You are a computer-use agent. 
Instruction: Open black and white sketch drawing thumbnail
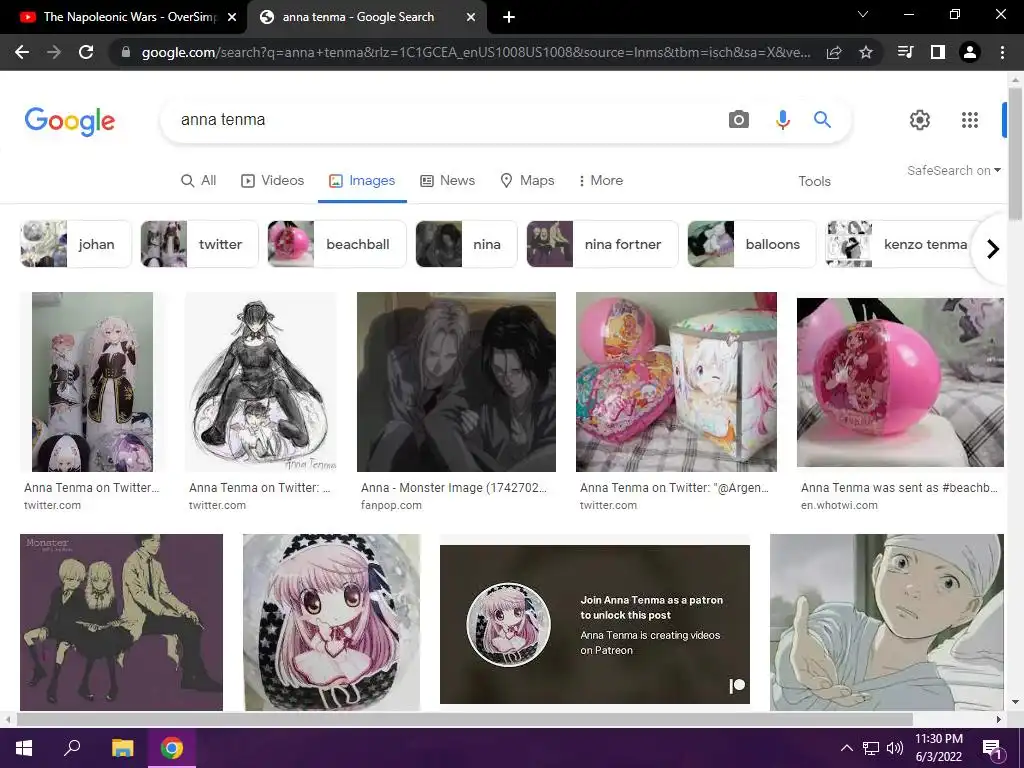click(261, 381)
